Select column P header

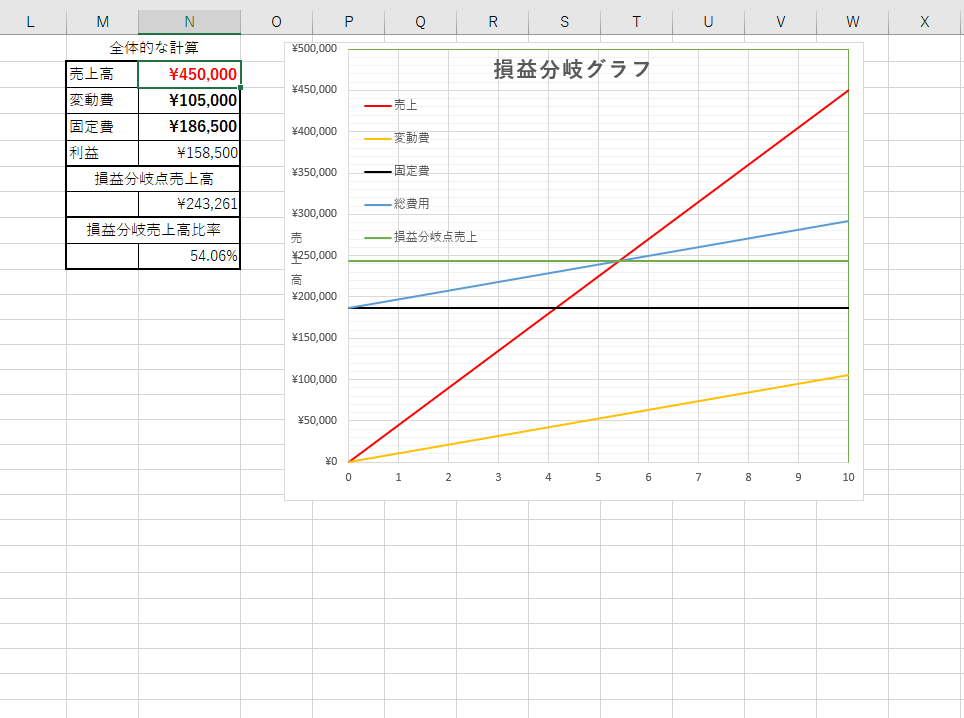click(x=349, y=22)
